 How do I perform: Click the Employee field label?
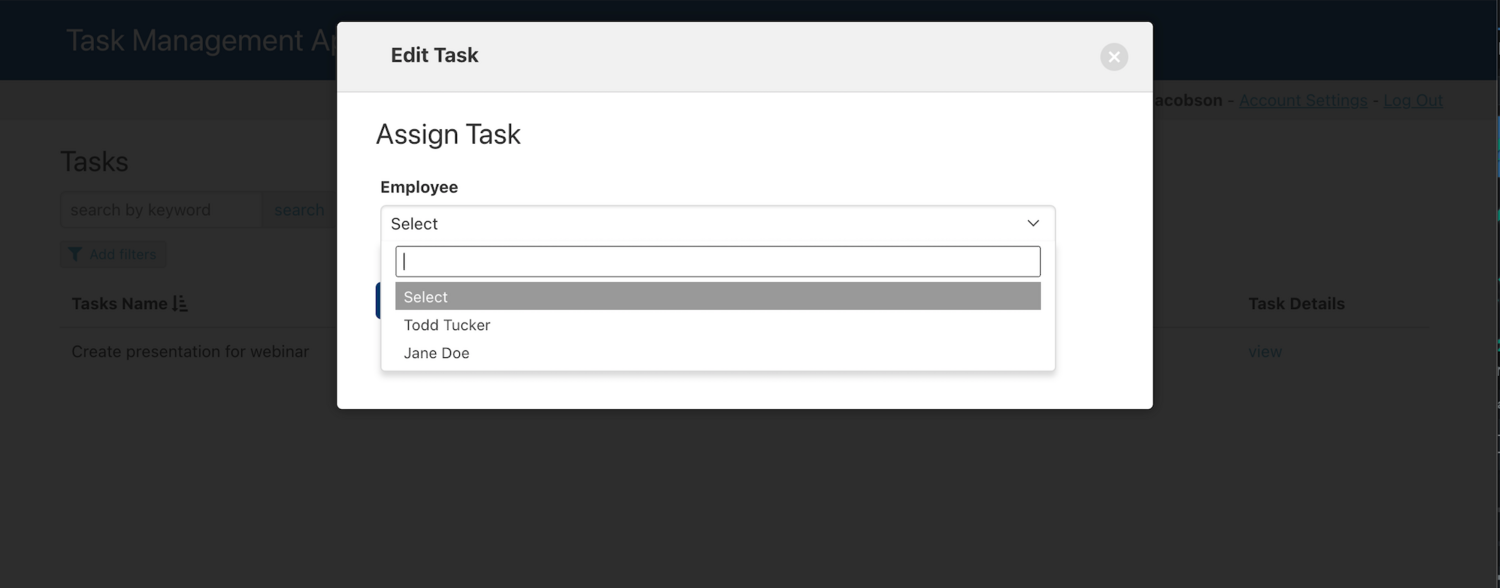(418, 187)
